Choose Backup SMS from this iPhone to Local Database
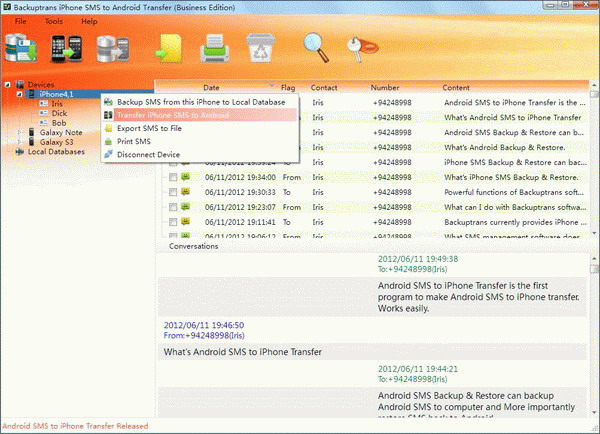Screen dimensions: 600x434 pyautogui.click(x=200, y=102)
